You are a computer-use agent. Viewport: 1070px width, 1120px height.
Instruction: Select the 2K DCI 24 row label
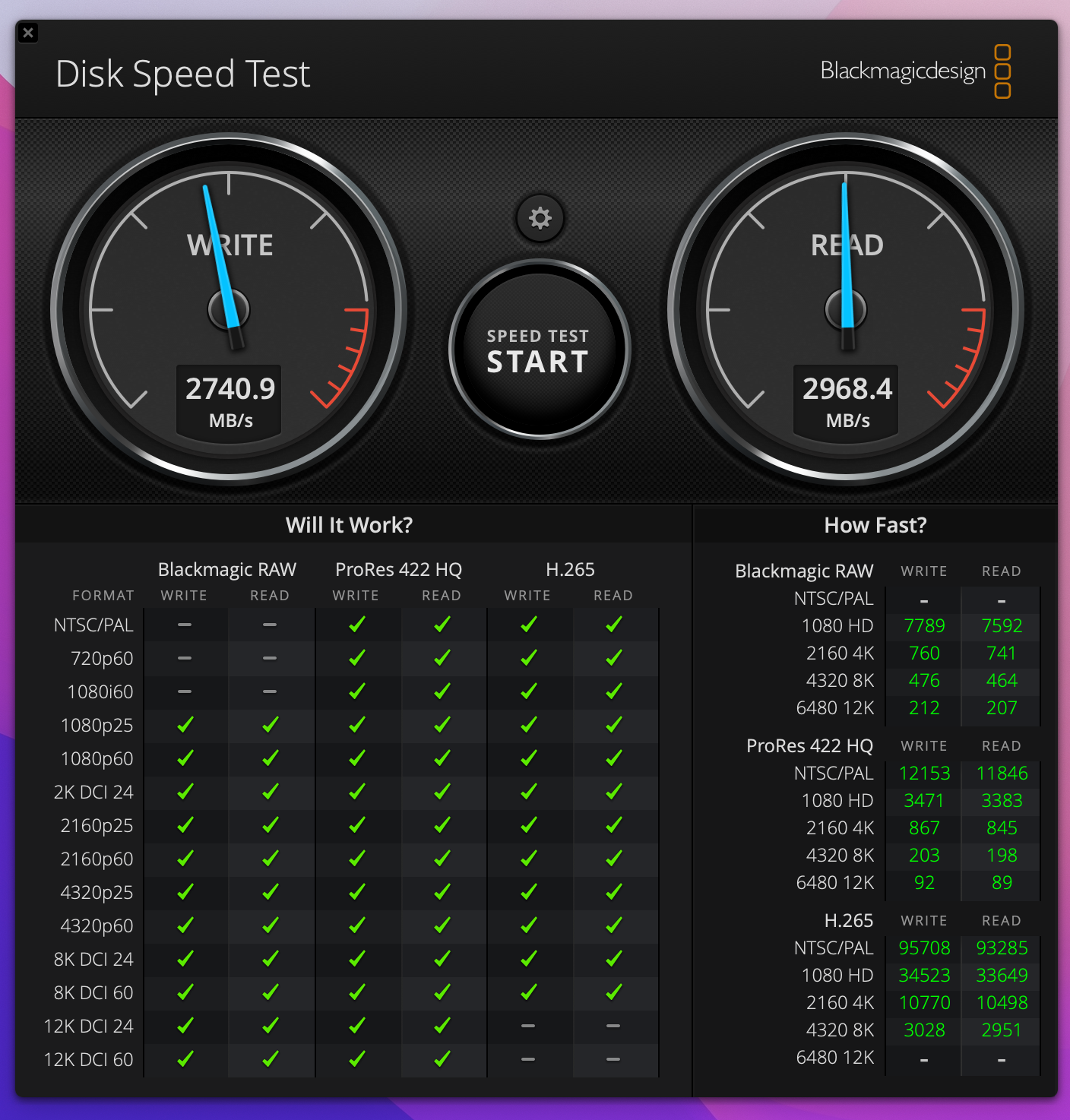pos(93,792)
